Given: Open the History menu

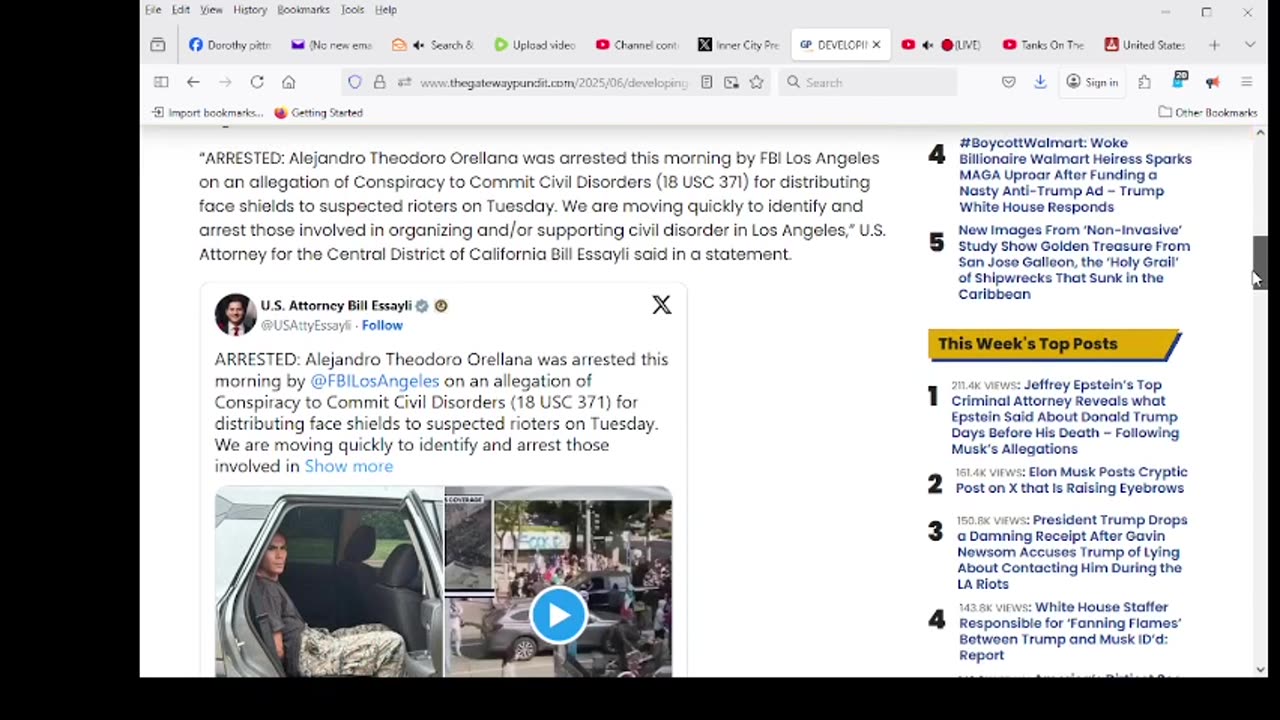Looking at the screenshot, I should pos(250,10).
